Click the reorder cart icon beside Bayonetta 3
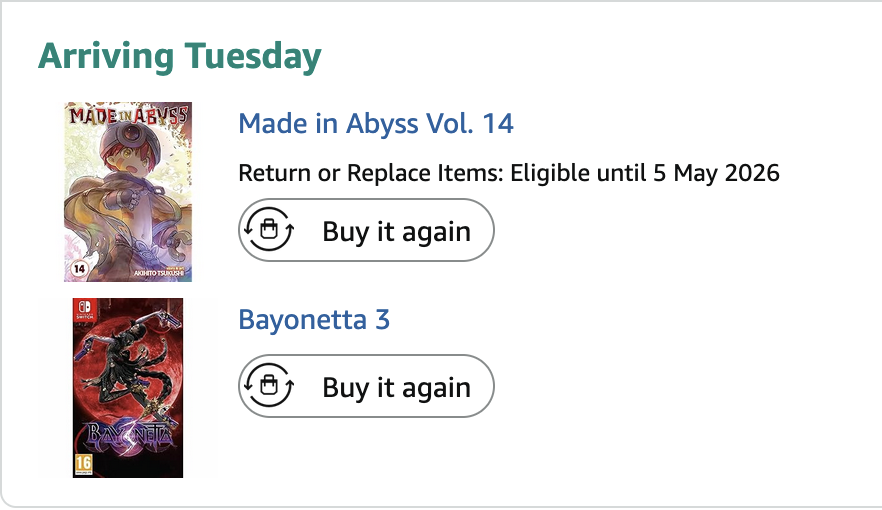Image resolution: width=882 pixels, height=510 pixels. click(267, 386)
